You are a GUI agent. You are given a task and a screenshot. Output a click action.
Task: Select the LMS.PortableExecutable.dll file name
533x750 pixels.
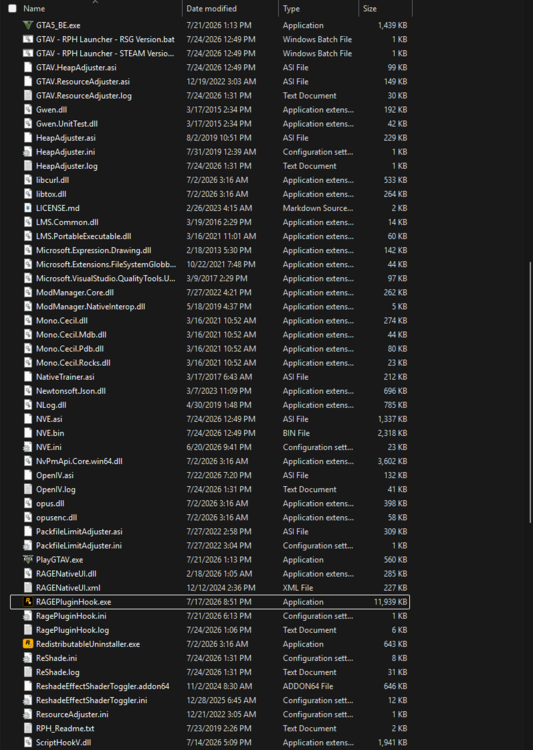pos(83,236)
